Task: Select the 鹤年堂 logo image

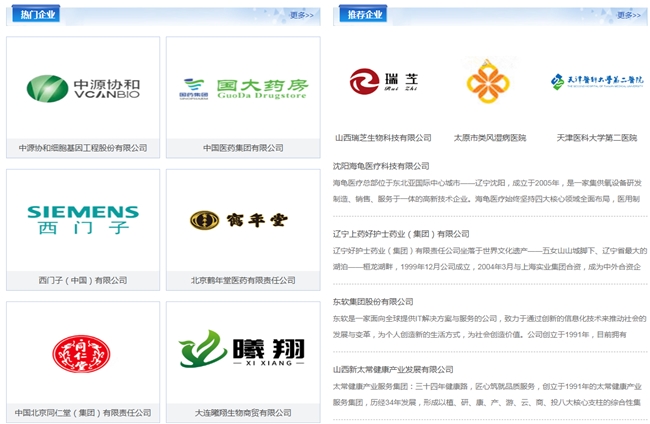Action: click(241, 219)
